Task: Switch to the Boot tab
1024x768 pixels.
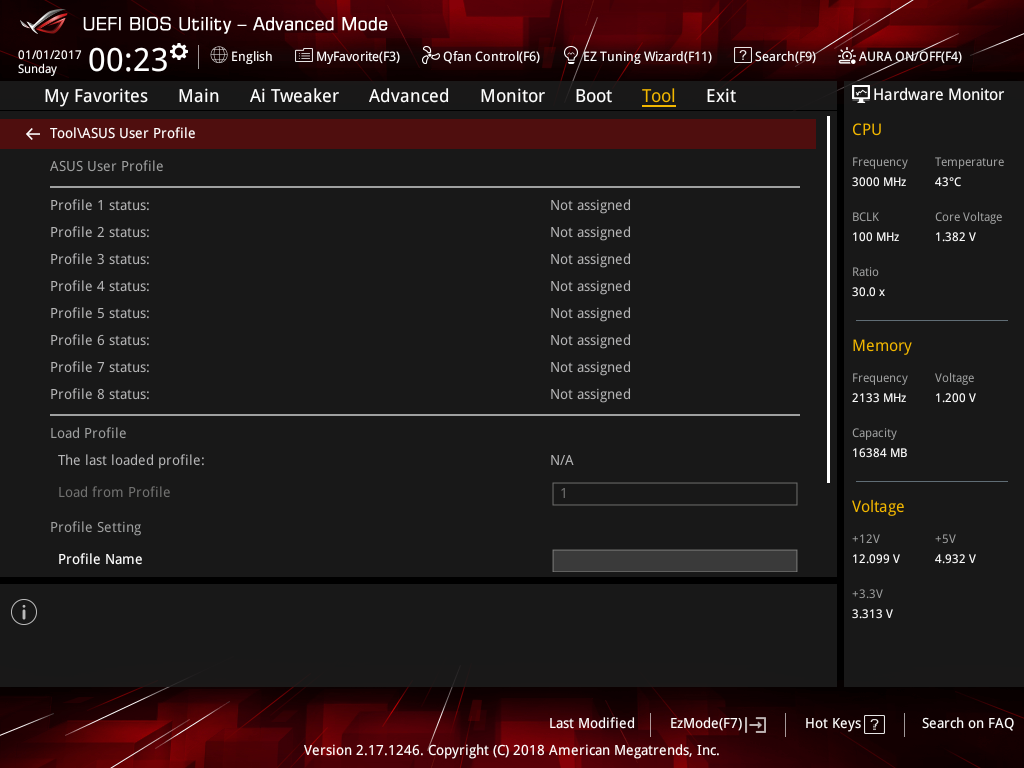Action: pyautogui.click(x=593, y=96)
